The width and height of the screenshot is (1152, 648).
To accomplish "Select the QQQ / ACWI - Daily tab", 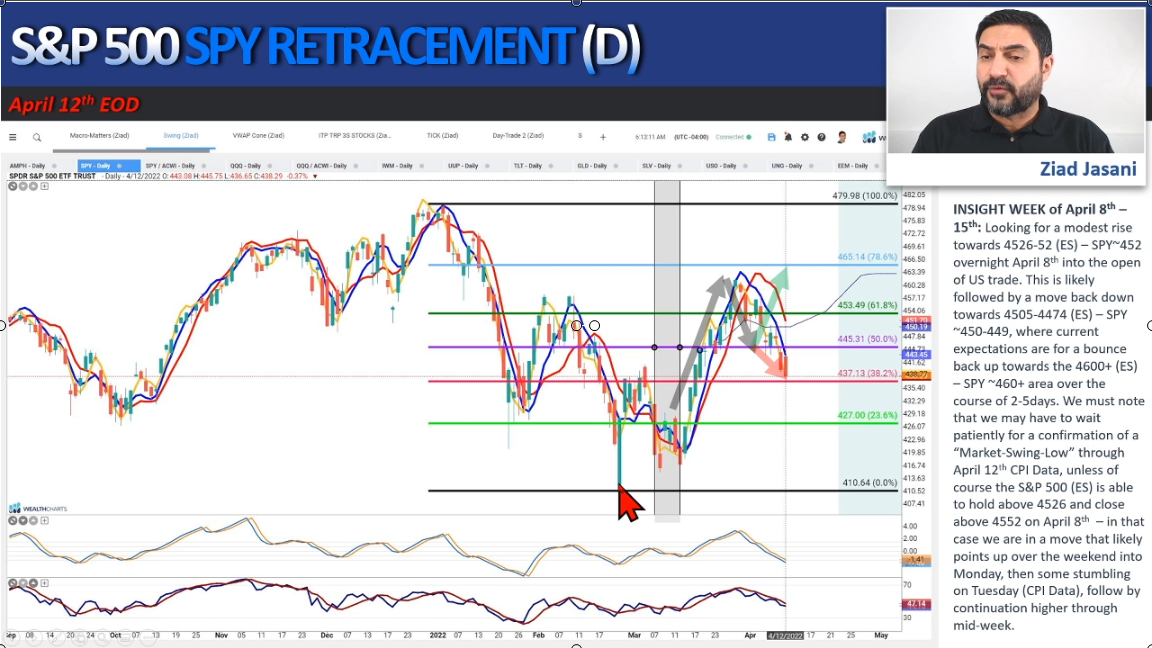I will [x=321, y=166].
